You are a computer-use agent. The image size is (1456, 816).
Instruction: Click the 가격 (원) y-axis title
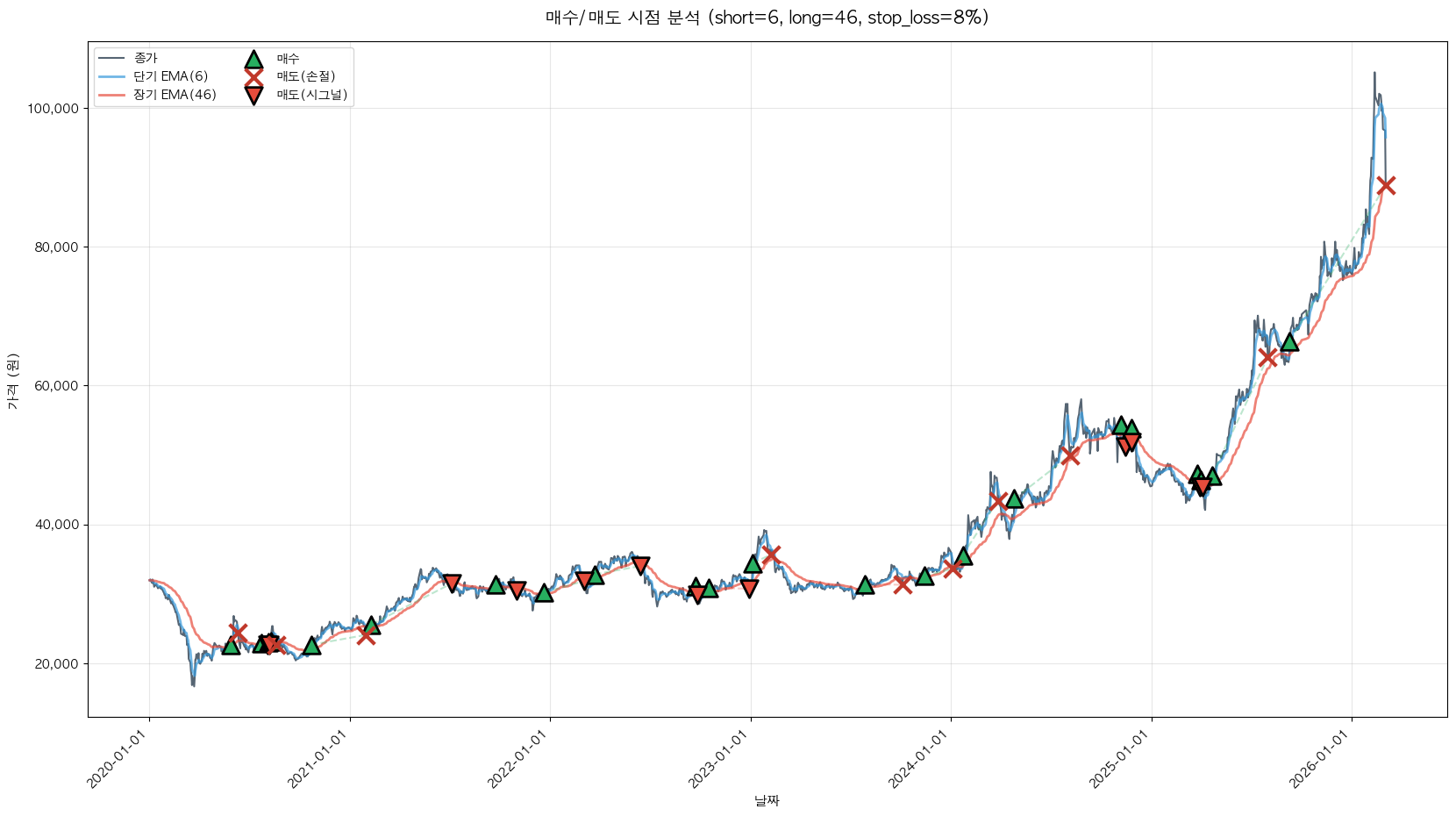click(x=12, y=381)
